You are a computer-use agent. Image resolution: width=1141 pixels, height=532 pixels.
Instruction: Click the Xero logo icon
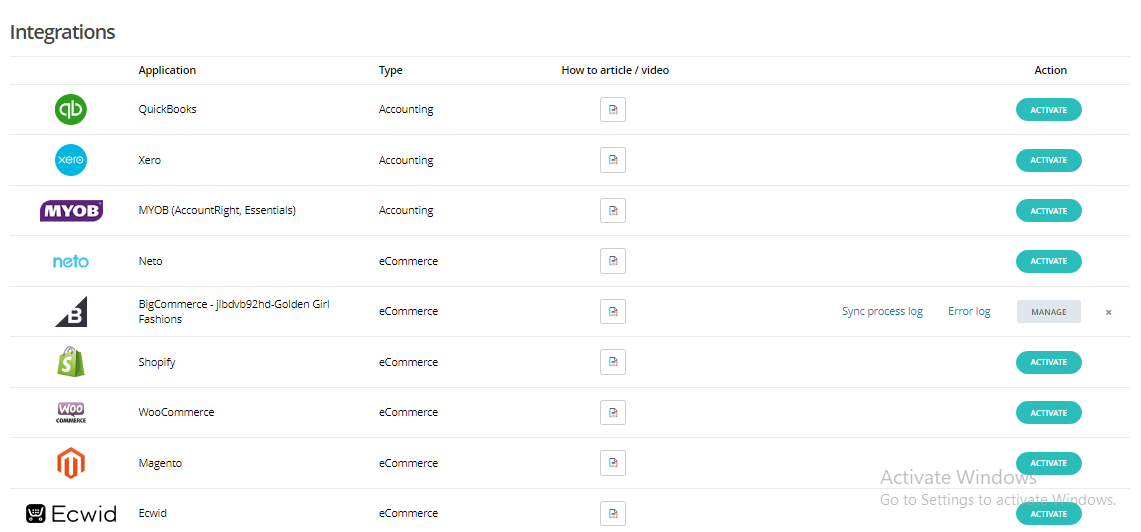(x=71, y=160)
